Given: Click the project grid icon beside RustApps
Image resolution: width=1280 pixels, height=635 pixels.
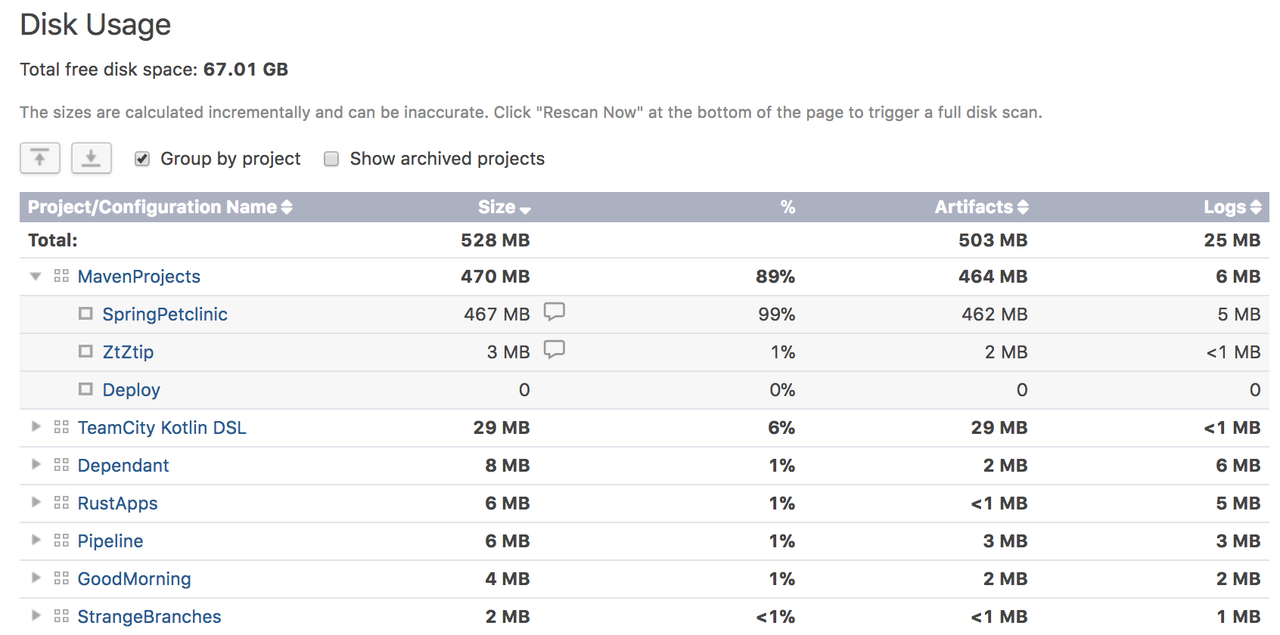Looking at the screenshot, I should (x=61, y=503).
